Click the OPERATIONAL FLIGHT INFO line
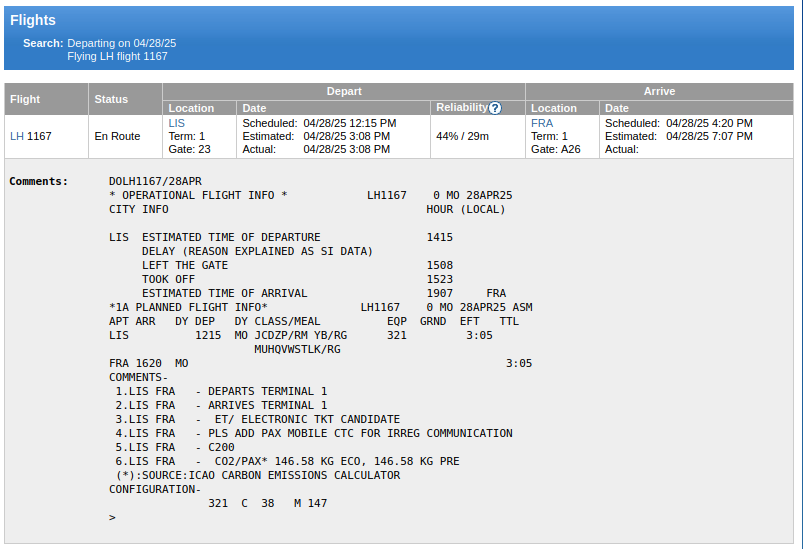This screenshot has height=549, width=803. tap(310, 195)
